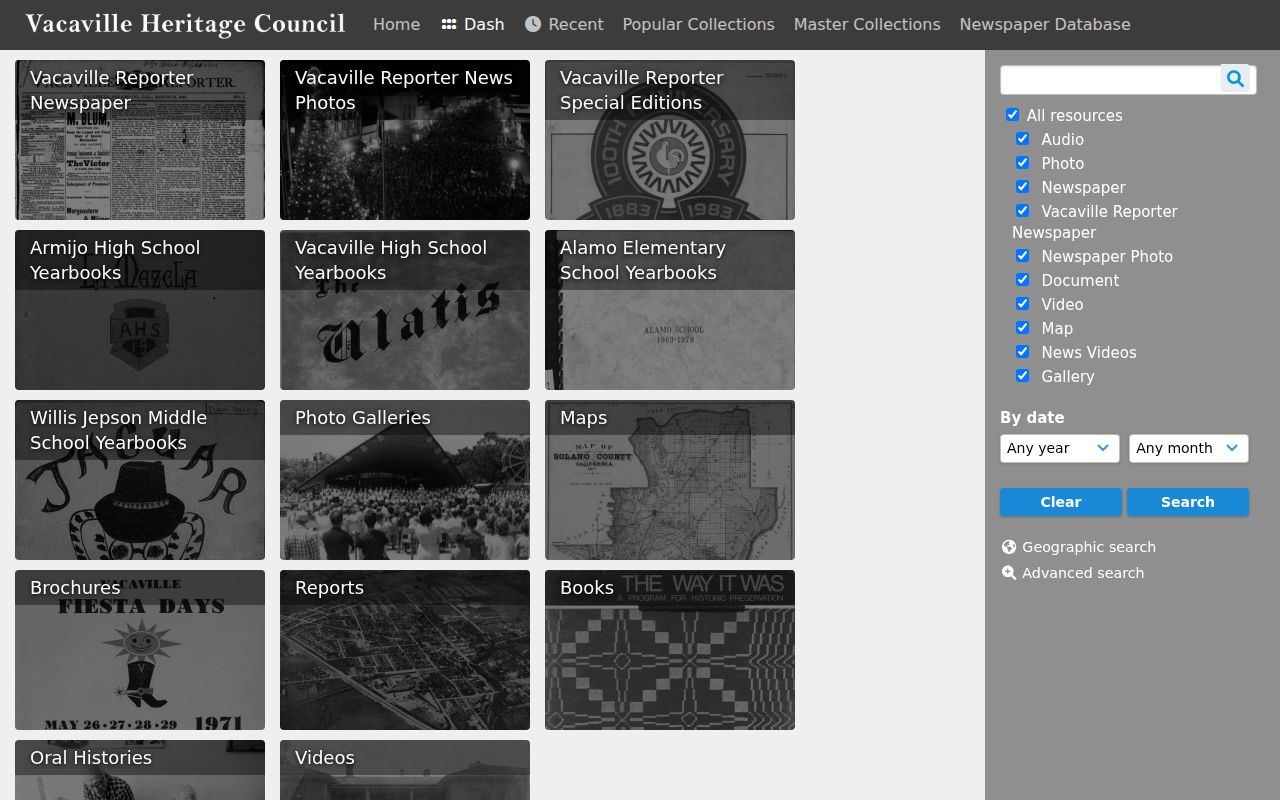Uncheck the Document checkbox

tap(1022, 280)
